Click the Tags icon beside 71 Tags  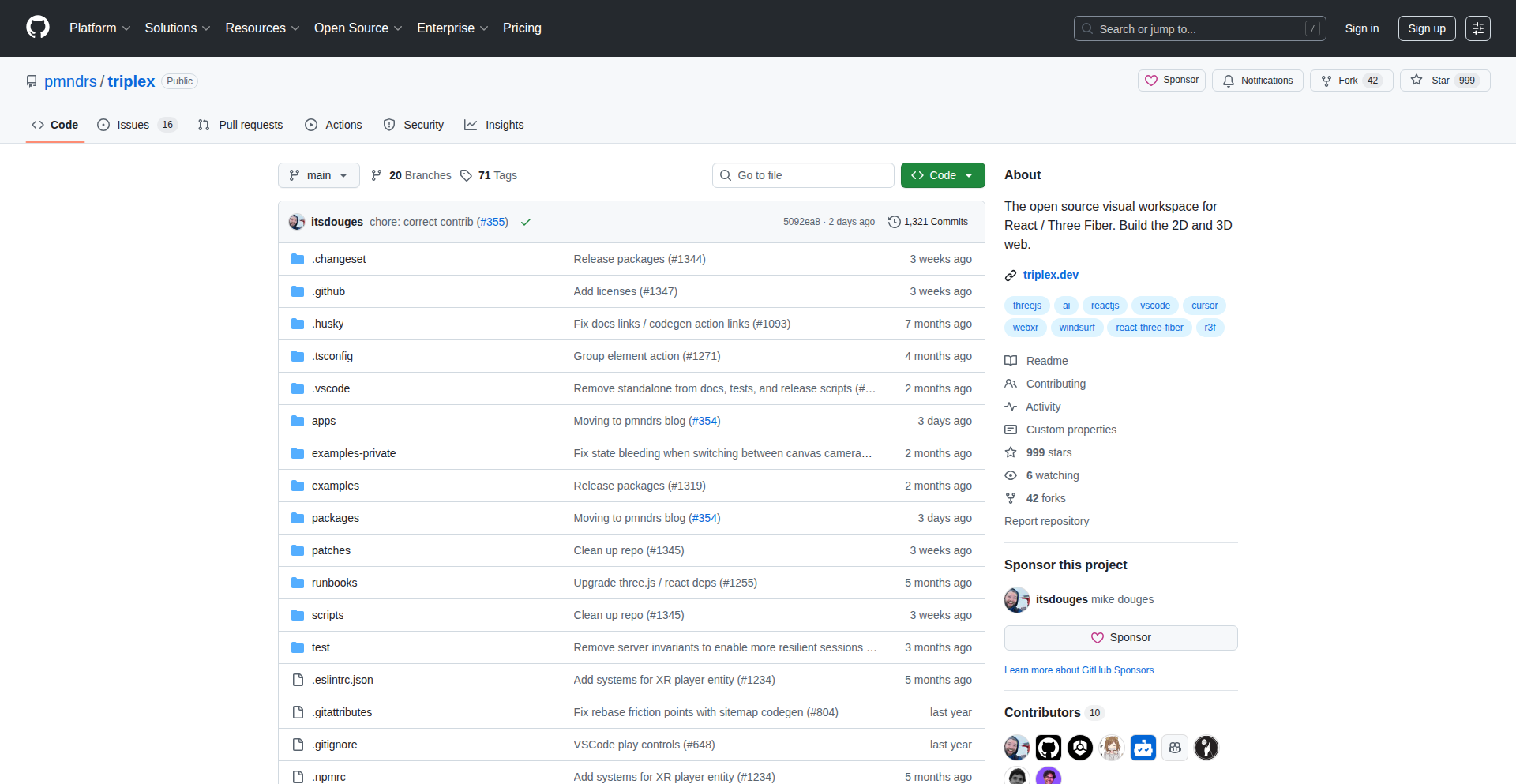click(466, 175)
